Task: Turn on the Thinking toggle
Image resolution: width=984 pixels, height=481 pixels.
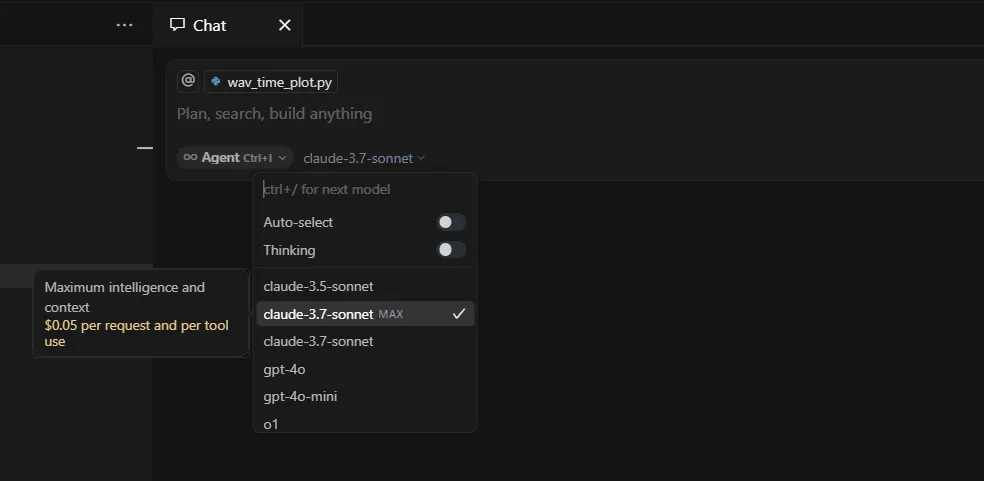Action: [451, 250]
